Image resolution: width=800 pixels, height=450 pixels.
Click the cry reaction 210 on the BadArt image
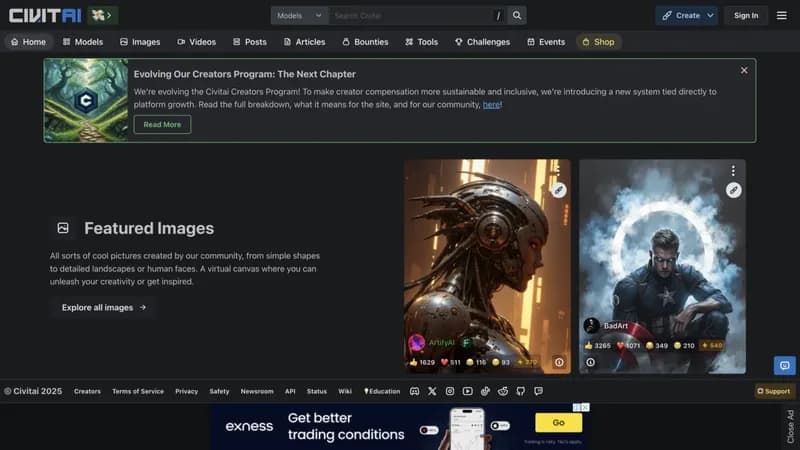point(684,345)
